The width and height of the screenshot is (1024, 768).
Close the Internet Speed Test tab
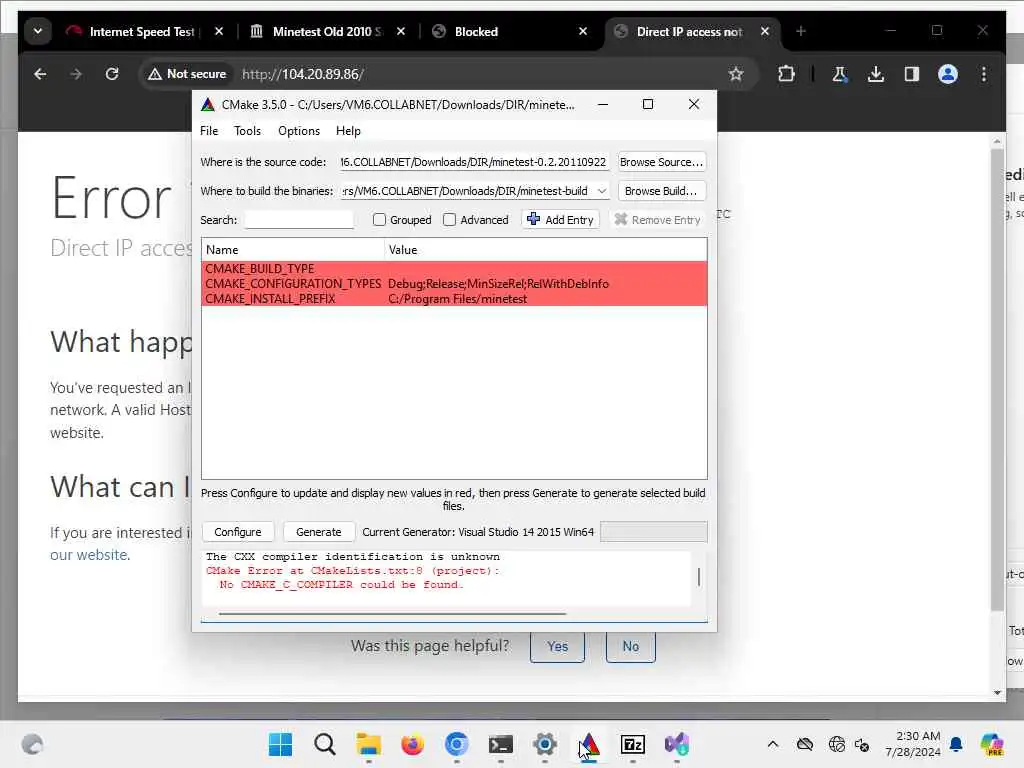[219, 31]
